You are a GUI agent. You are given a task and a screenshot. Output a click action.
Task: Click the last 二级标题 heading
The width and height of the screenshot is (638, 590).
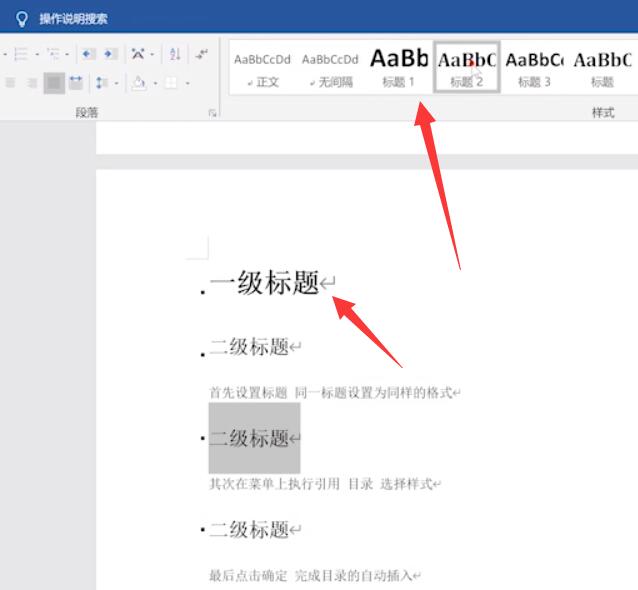tap(249, 529)
